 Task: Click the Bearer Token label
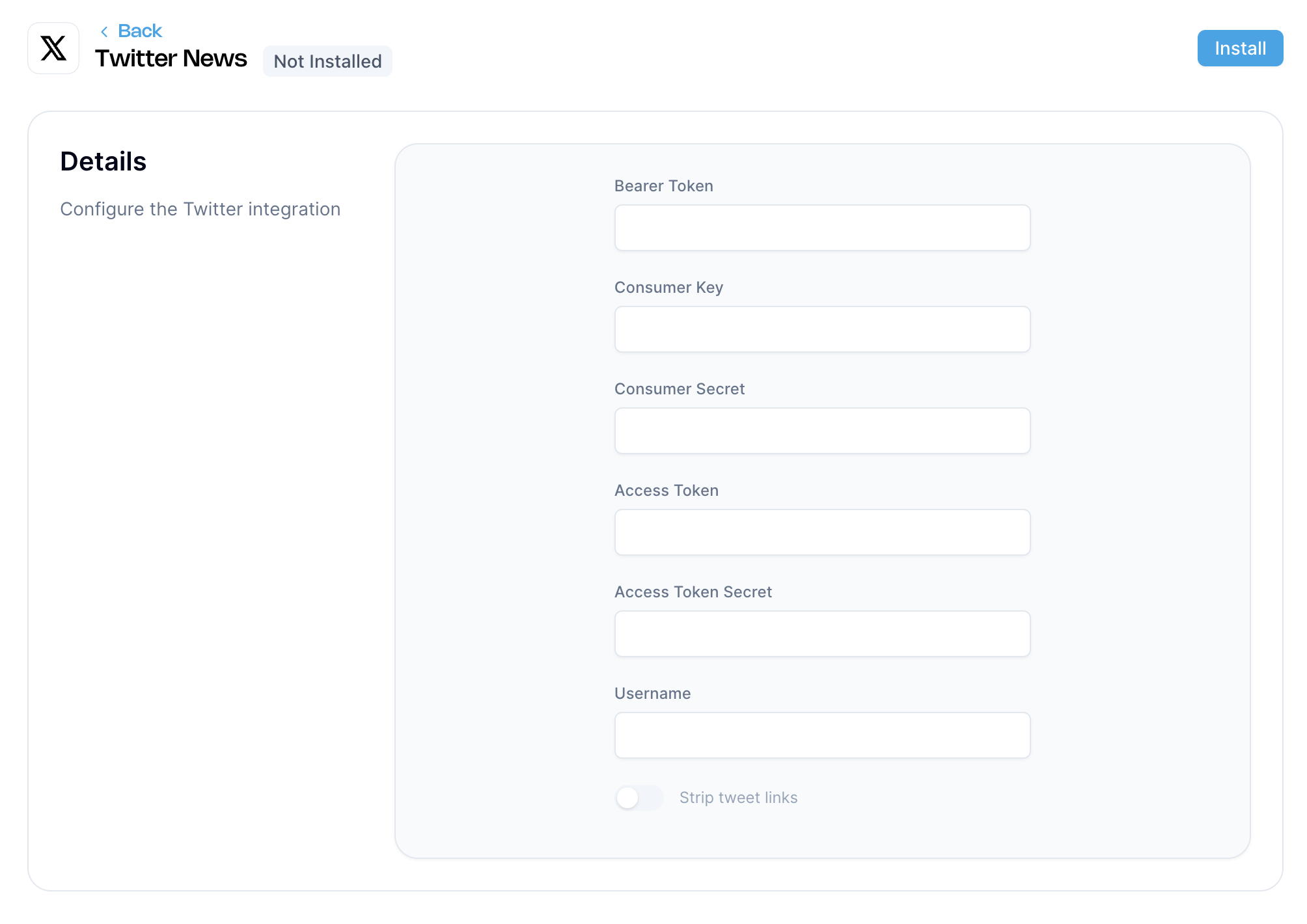pyautogui.click(x=663, y=186)
